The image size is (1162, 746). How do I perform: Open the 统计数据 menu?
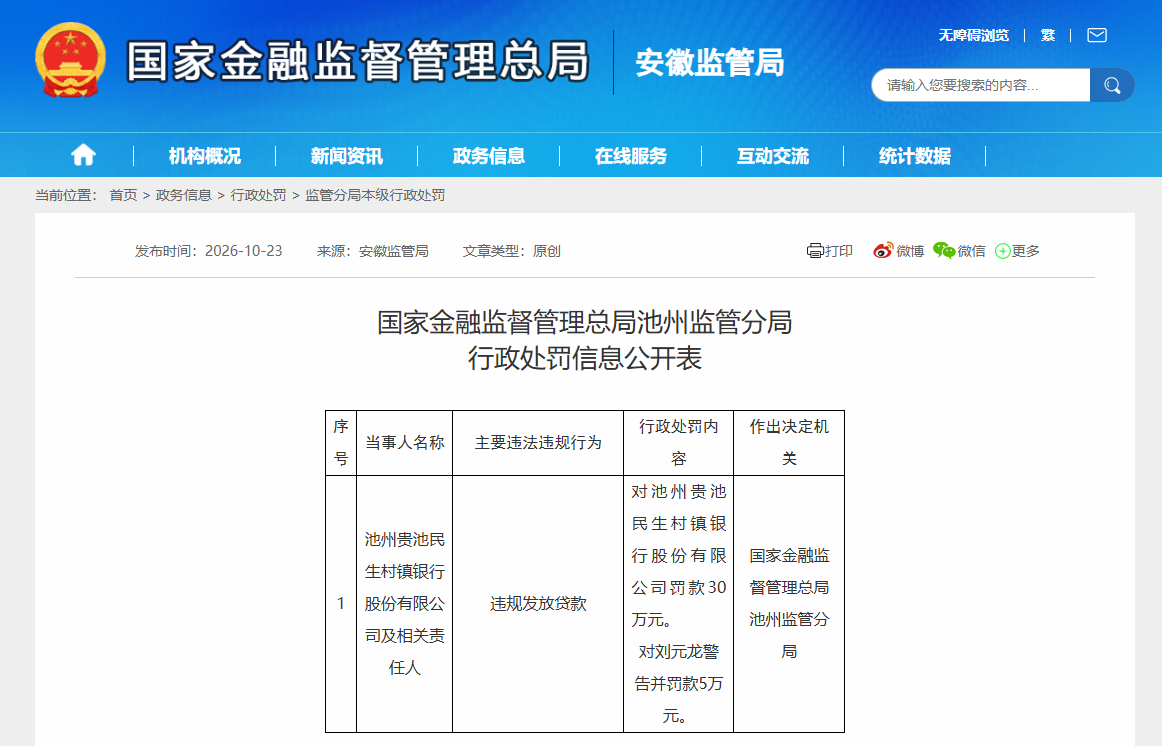click(x=914, y=156)
